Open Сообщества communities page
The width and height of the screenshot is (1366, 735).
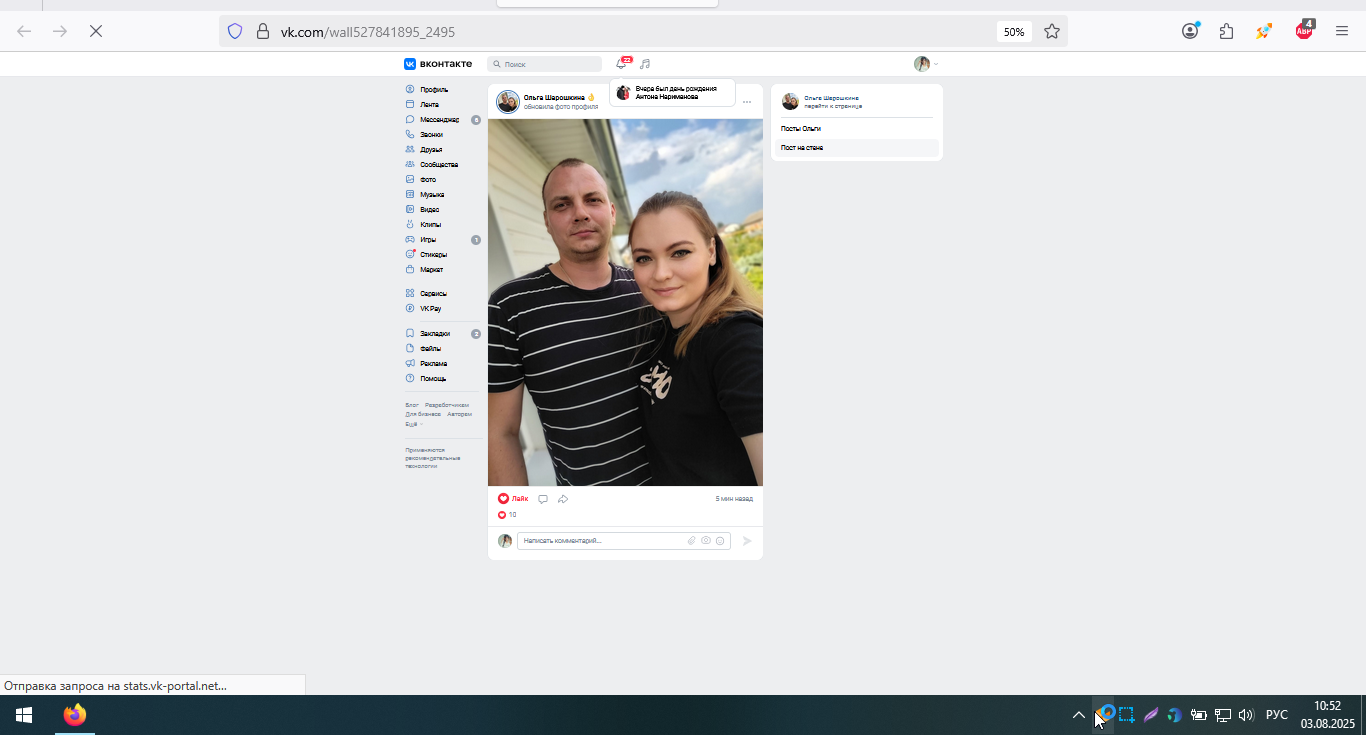pos(439,164)
